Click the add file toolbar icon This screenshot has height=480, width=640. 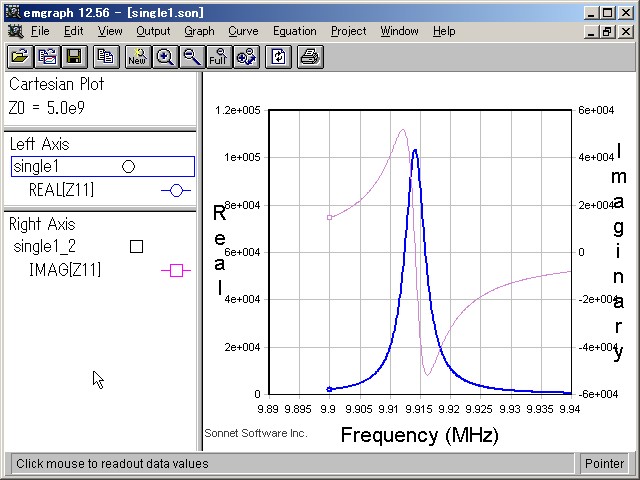[x=47, y=57]
